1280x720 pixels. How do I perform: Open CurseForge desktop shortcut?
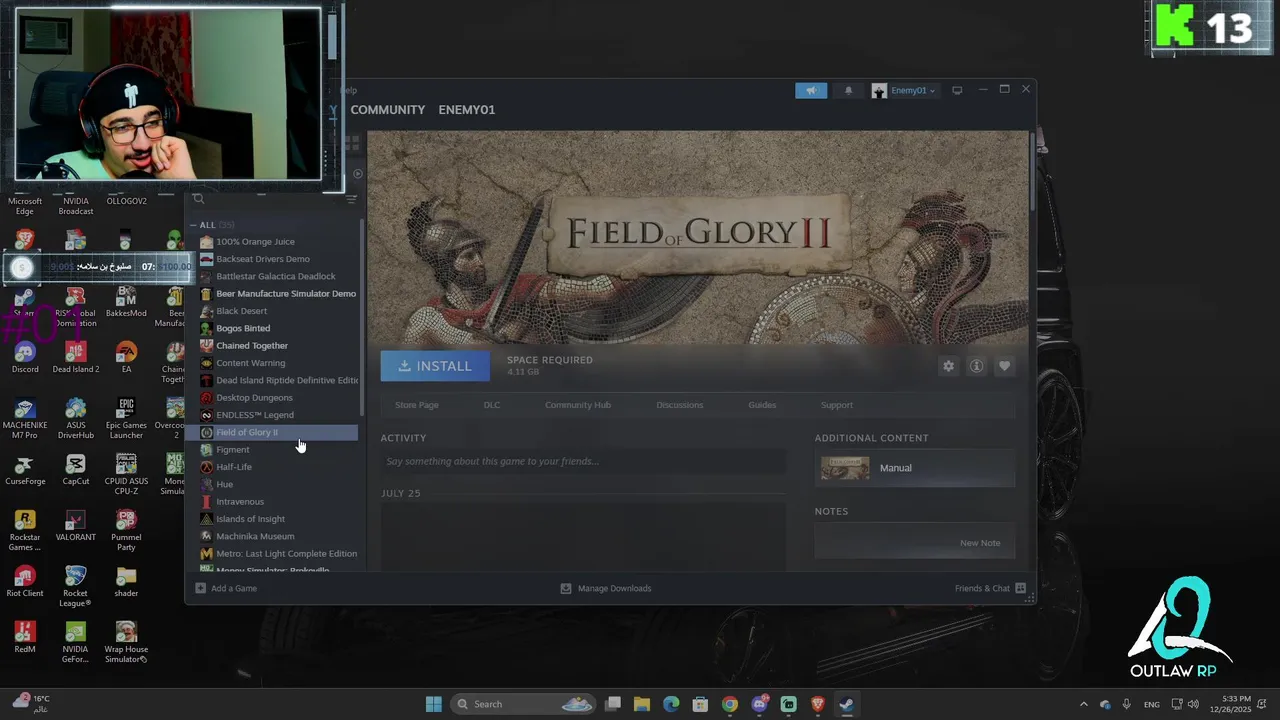(x=25, y=470)
